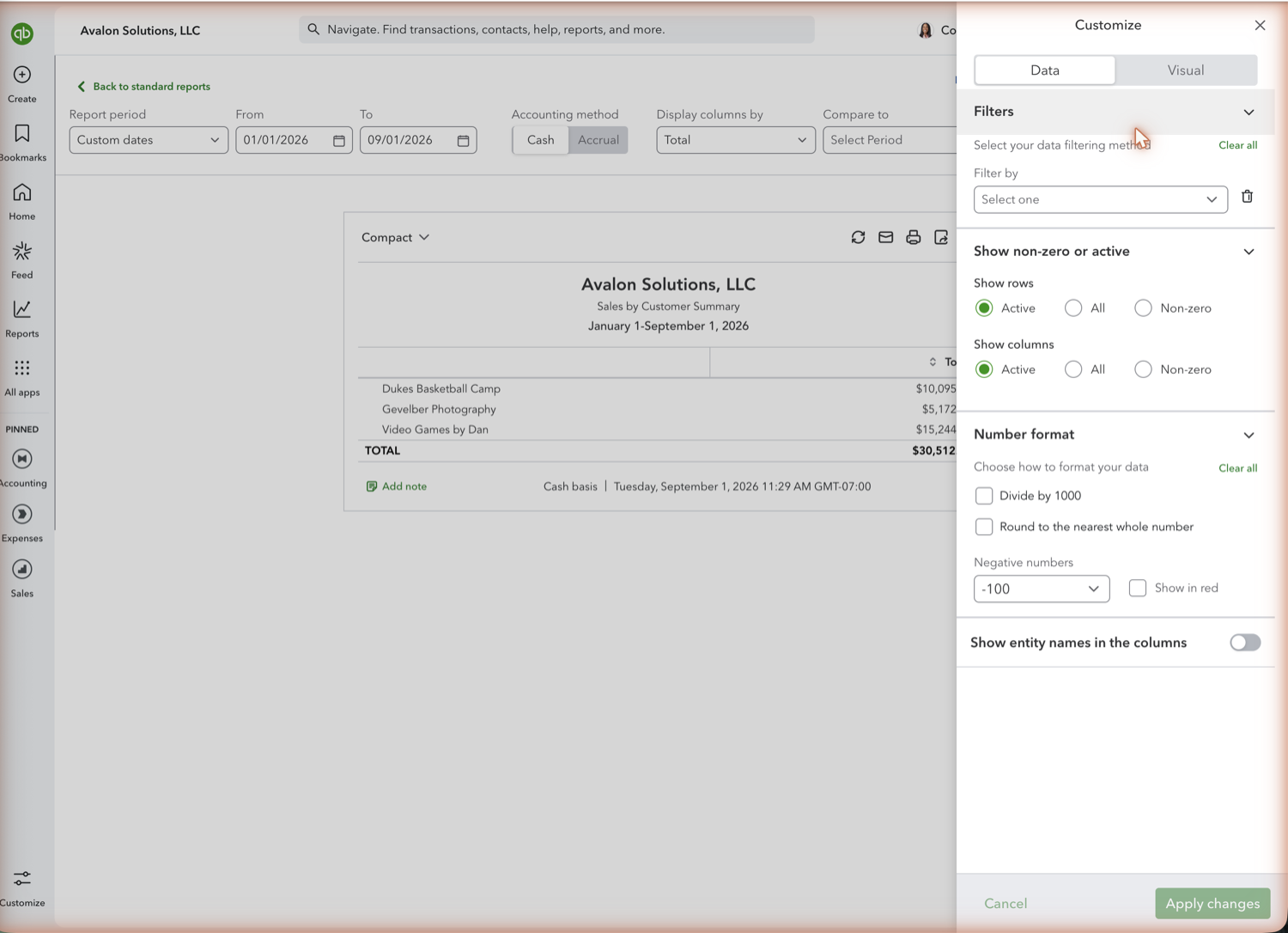Screen dimensions: 1288x933
Task: Select Active for Show columns
Action: tap(984, 369)
